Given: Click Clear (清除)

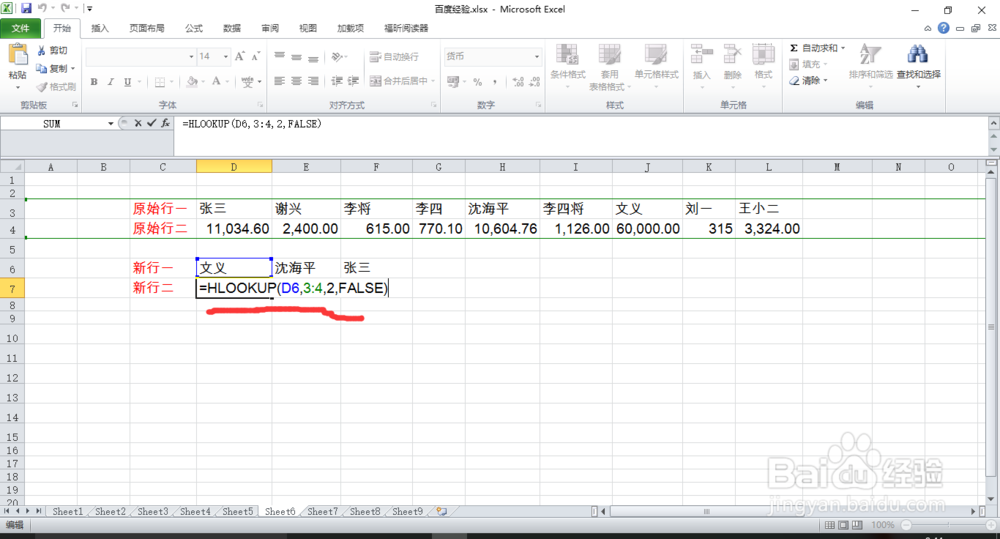Looking at the screenshot, I should [x=805, y=80].
